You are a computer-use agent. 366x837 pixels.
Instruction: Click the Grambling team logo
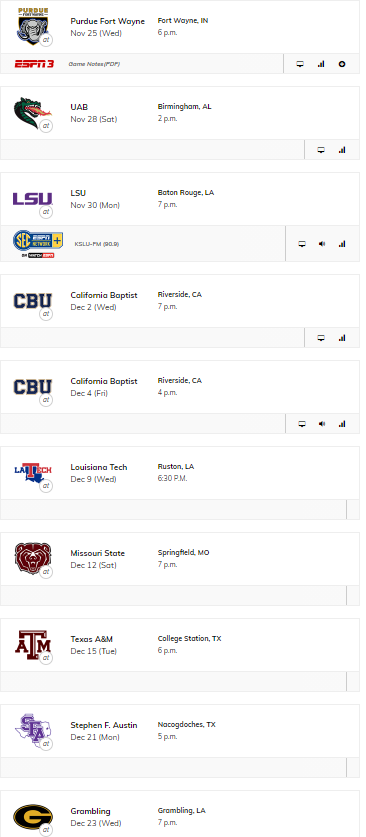[33, 817]
